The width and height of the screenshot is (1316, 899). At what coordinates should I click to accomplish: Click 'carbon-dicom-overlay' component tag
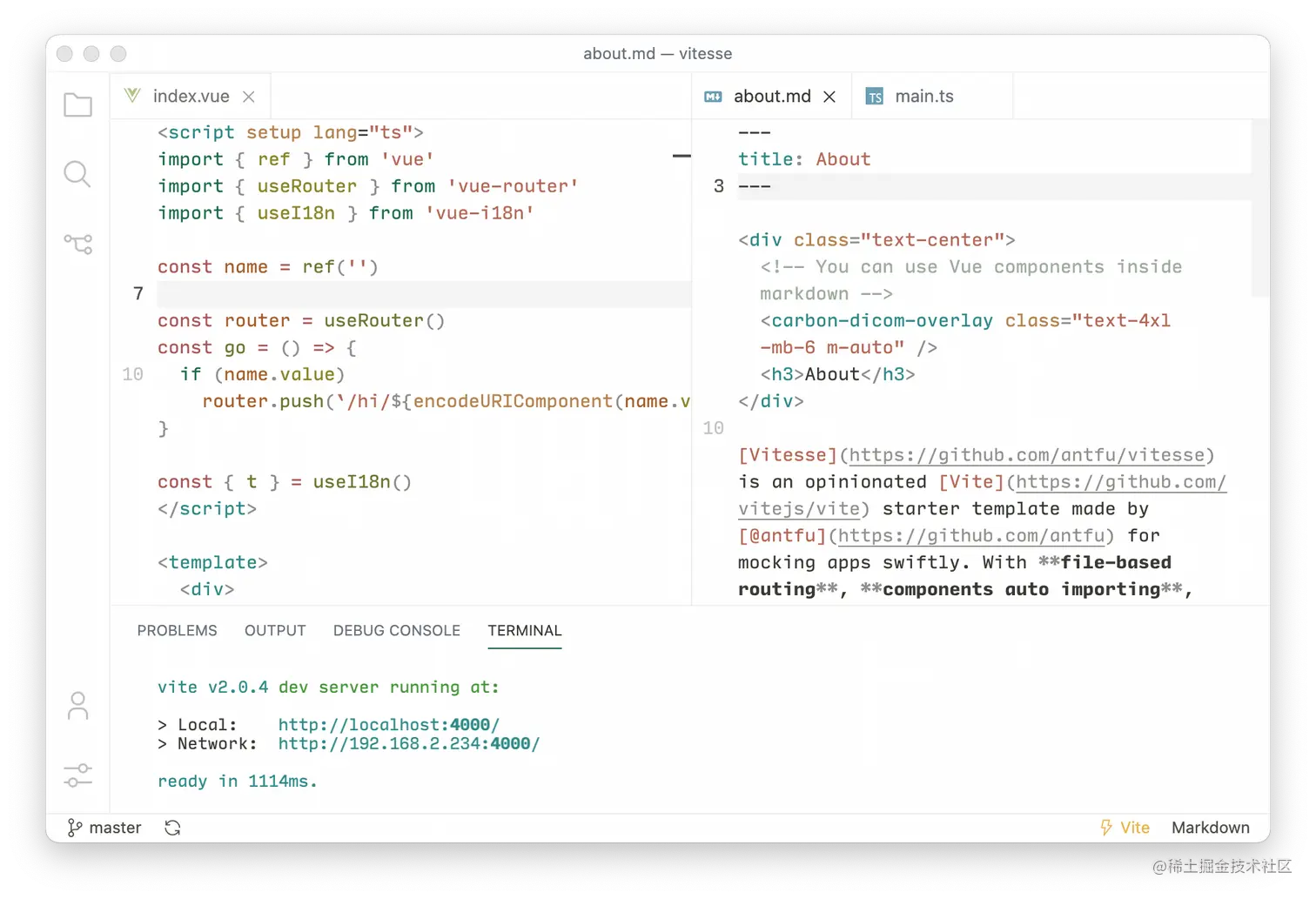tap(882, 321)
